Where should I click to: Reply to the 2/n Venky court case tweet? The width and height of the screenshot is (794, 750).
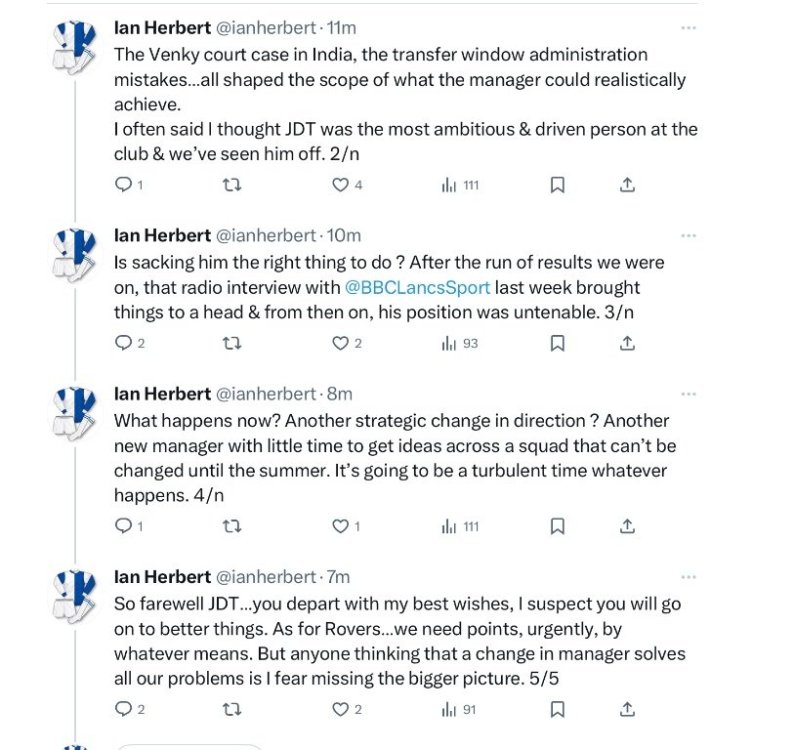coord(124,185)
